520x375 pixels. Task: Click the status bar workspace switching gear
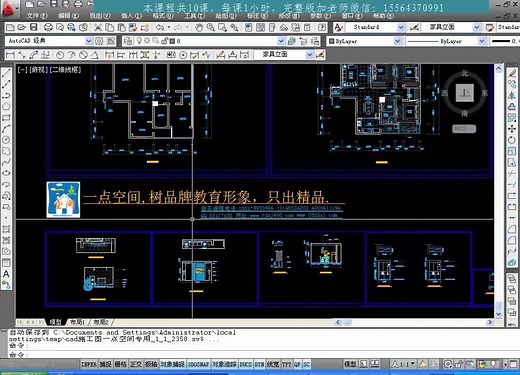[x=448, y=364]
